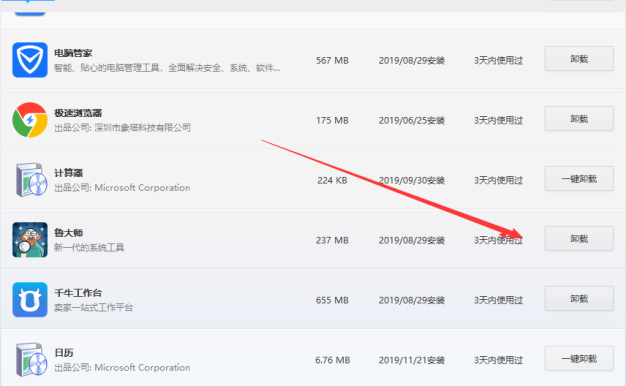Click 新一代的系统工具 description text
The height and width of the screenshot is (386, 626).
pyautogui.click(x=89, y=247)
